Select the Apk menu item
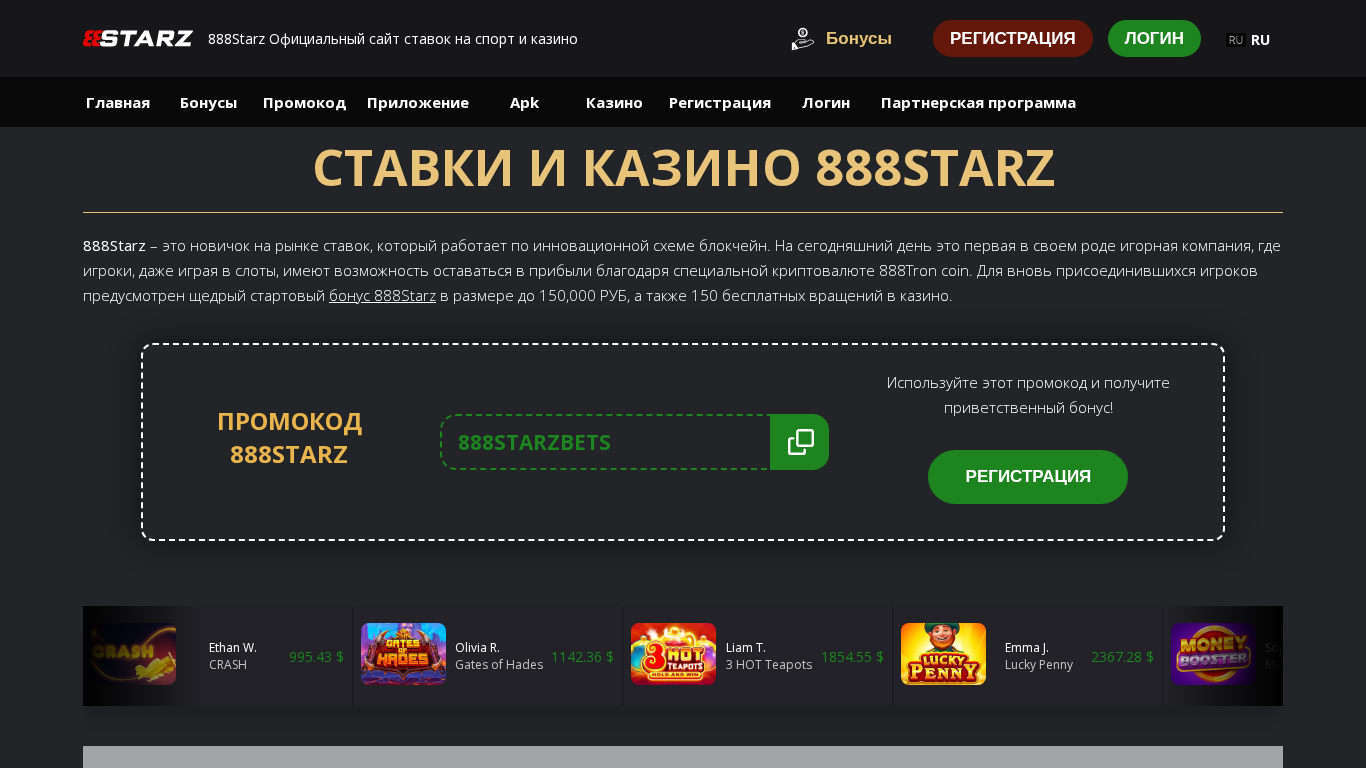This screenshot has height=768, width=1366. 524,102
